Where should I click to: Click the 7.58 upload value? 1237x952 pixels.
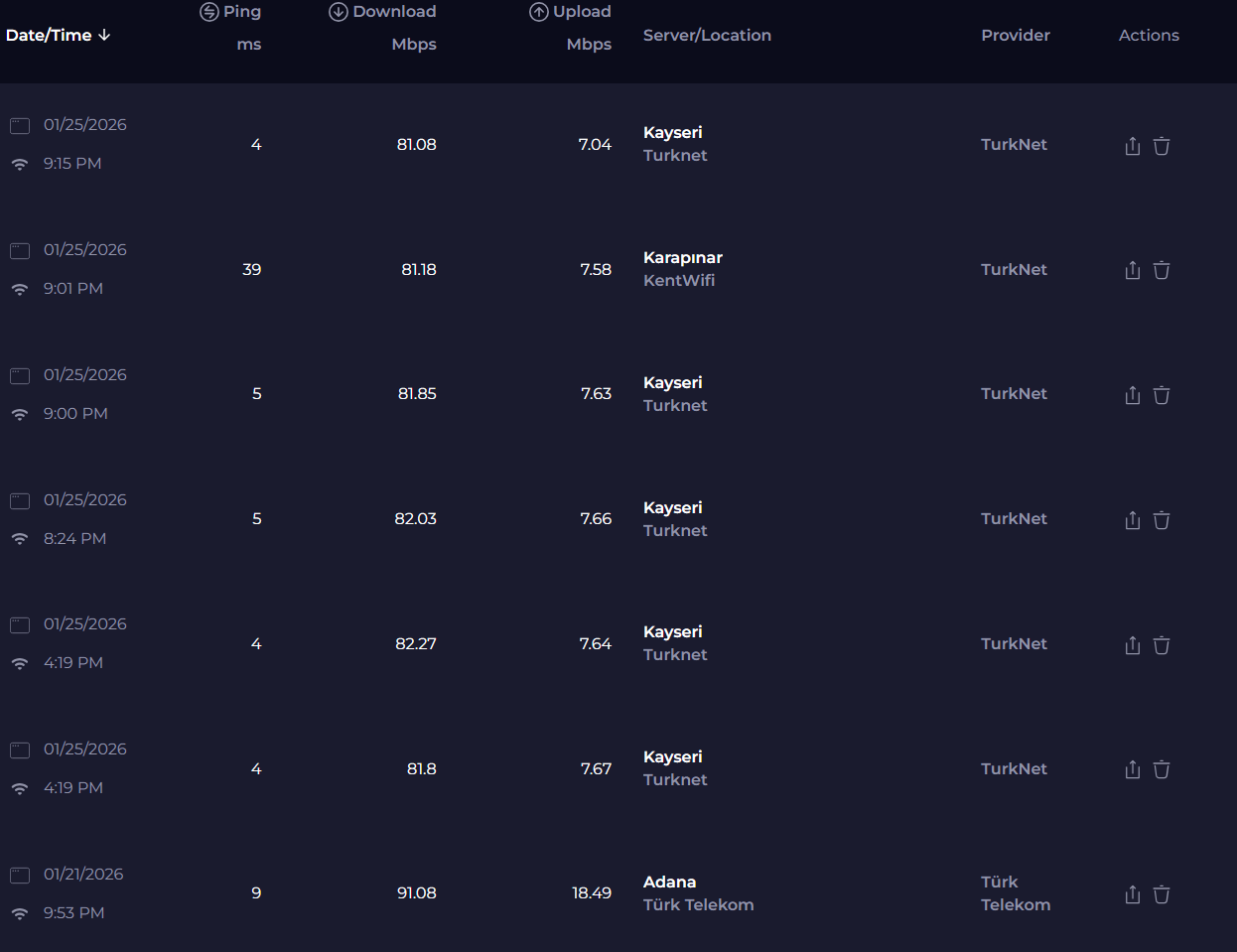pos(596,269)
